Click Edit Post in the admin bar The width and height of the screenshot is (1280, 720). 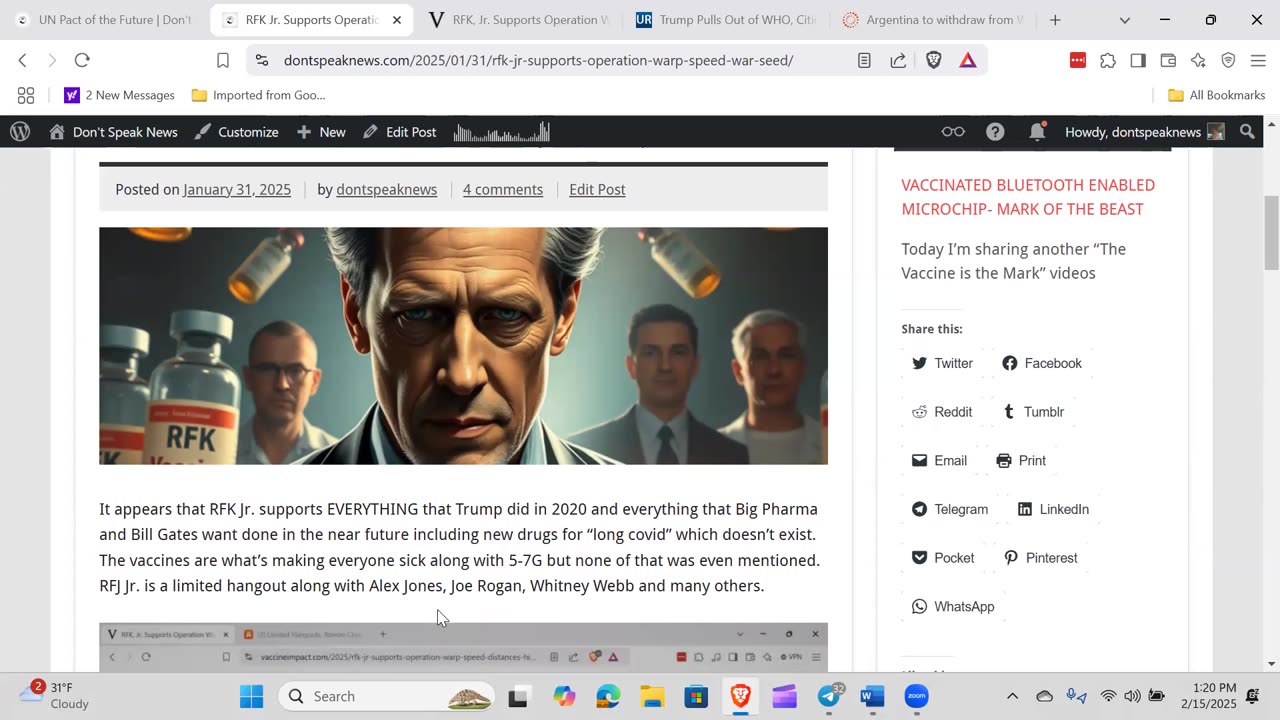[x=399, y=132]
